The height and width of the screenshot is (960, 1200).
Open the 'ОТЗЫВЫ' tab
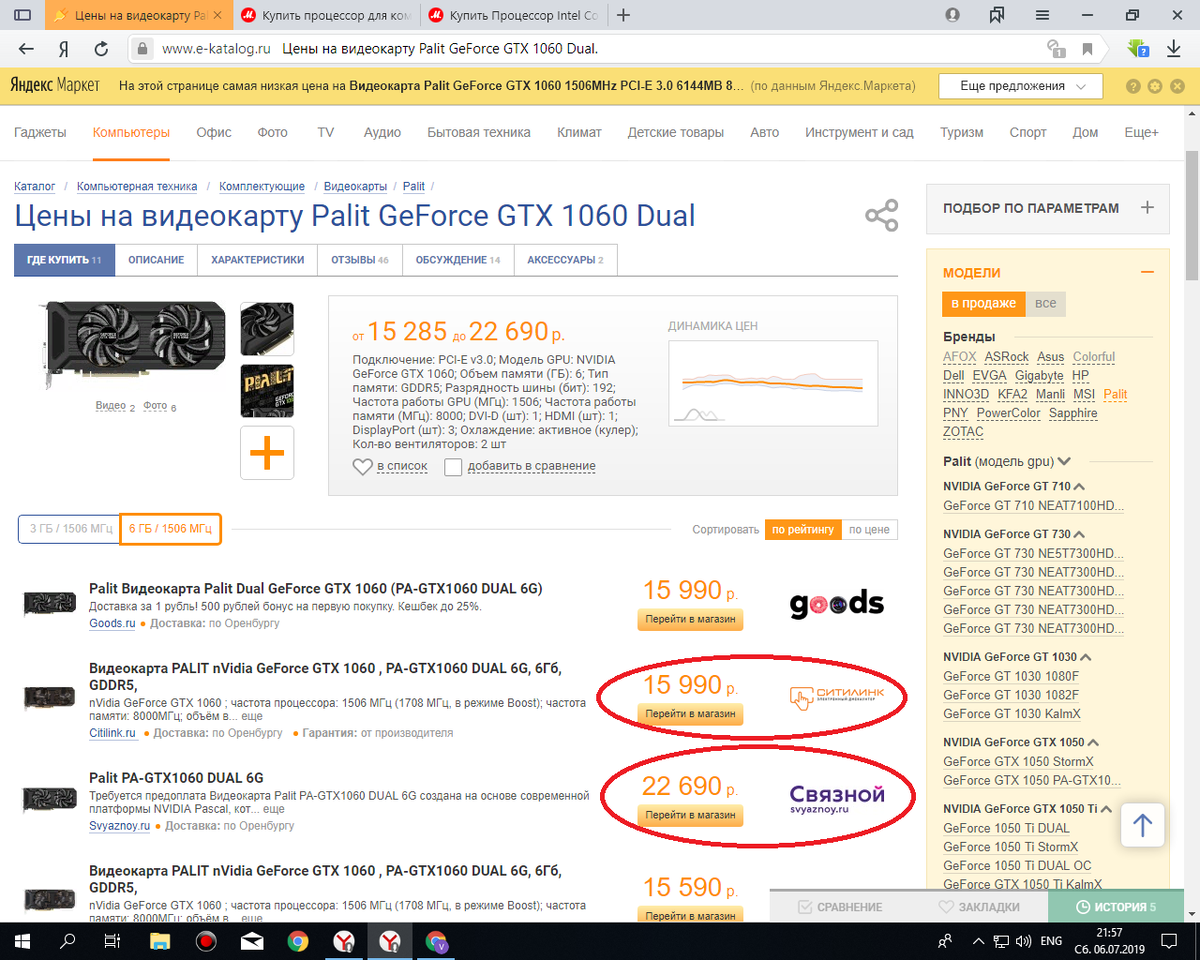[359, 260]
